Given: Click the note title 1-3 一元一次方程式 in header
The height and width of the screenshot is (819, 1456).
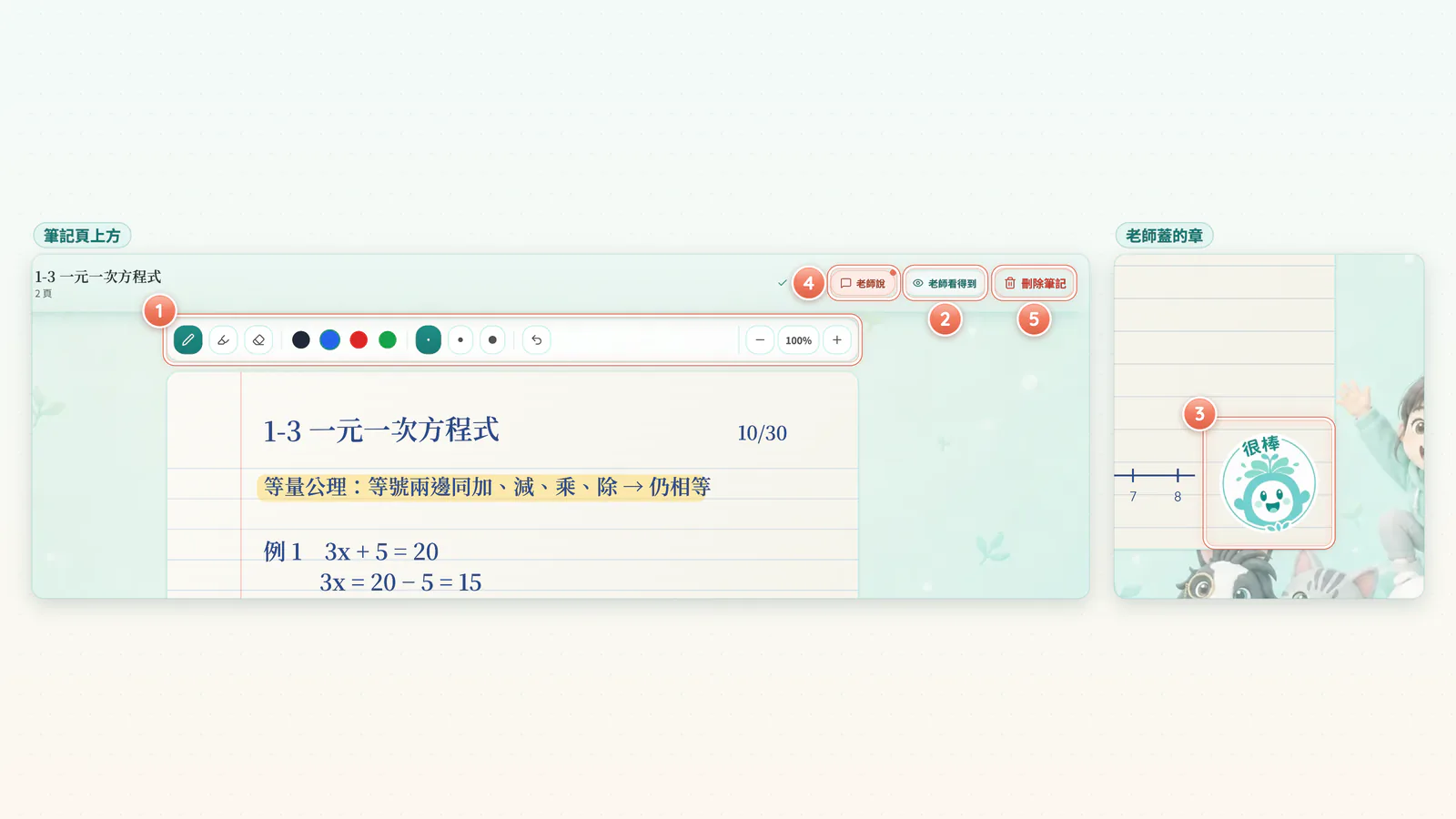Looking at the screenshot, I should pos(98,277).
